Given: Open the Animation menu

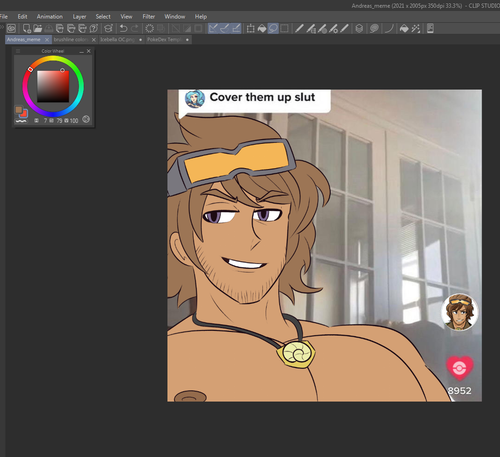Looking at the screenshot, I should coord(50,17).
